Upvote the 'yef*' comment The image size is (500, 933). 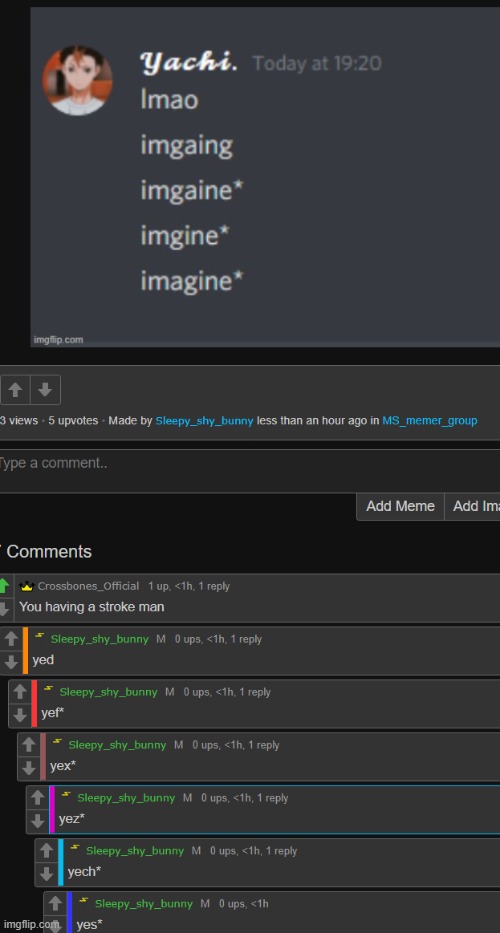[x=20, y=692]
